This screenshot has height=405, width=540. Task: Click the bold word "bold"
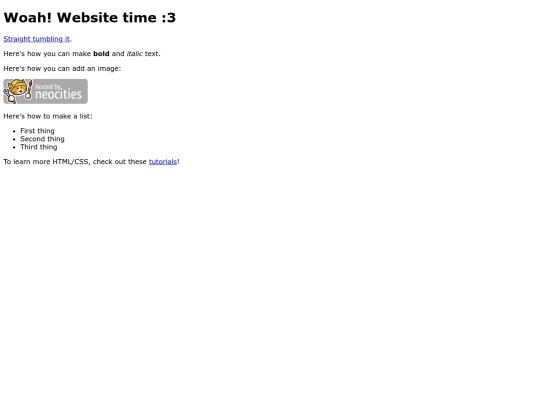(x=101, y=54)
